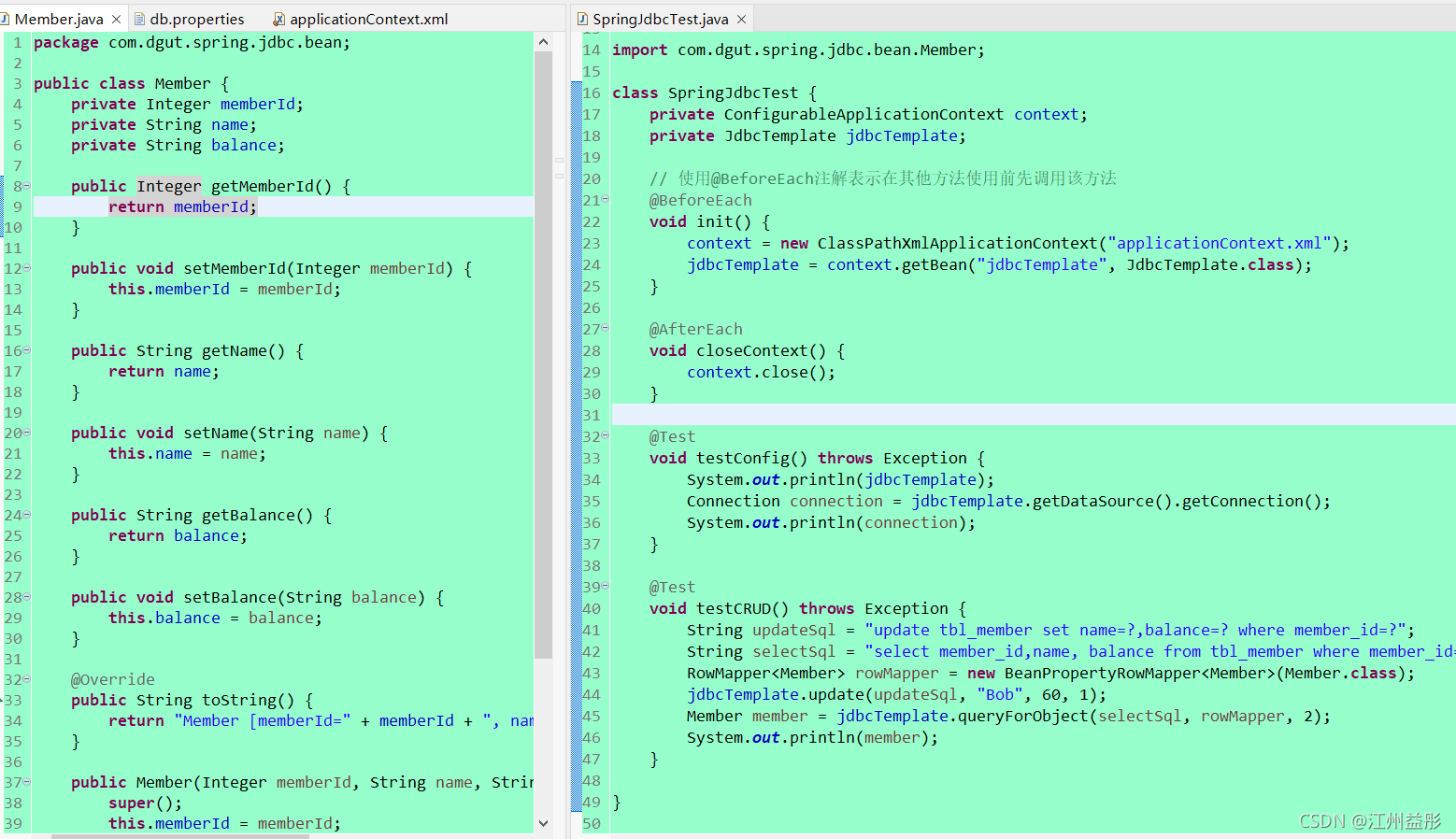This screenshot has width=1456, height=839.
Task: Collapse the getBalance() method fold marker
Action: [27, 515]
